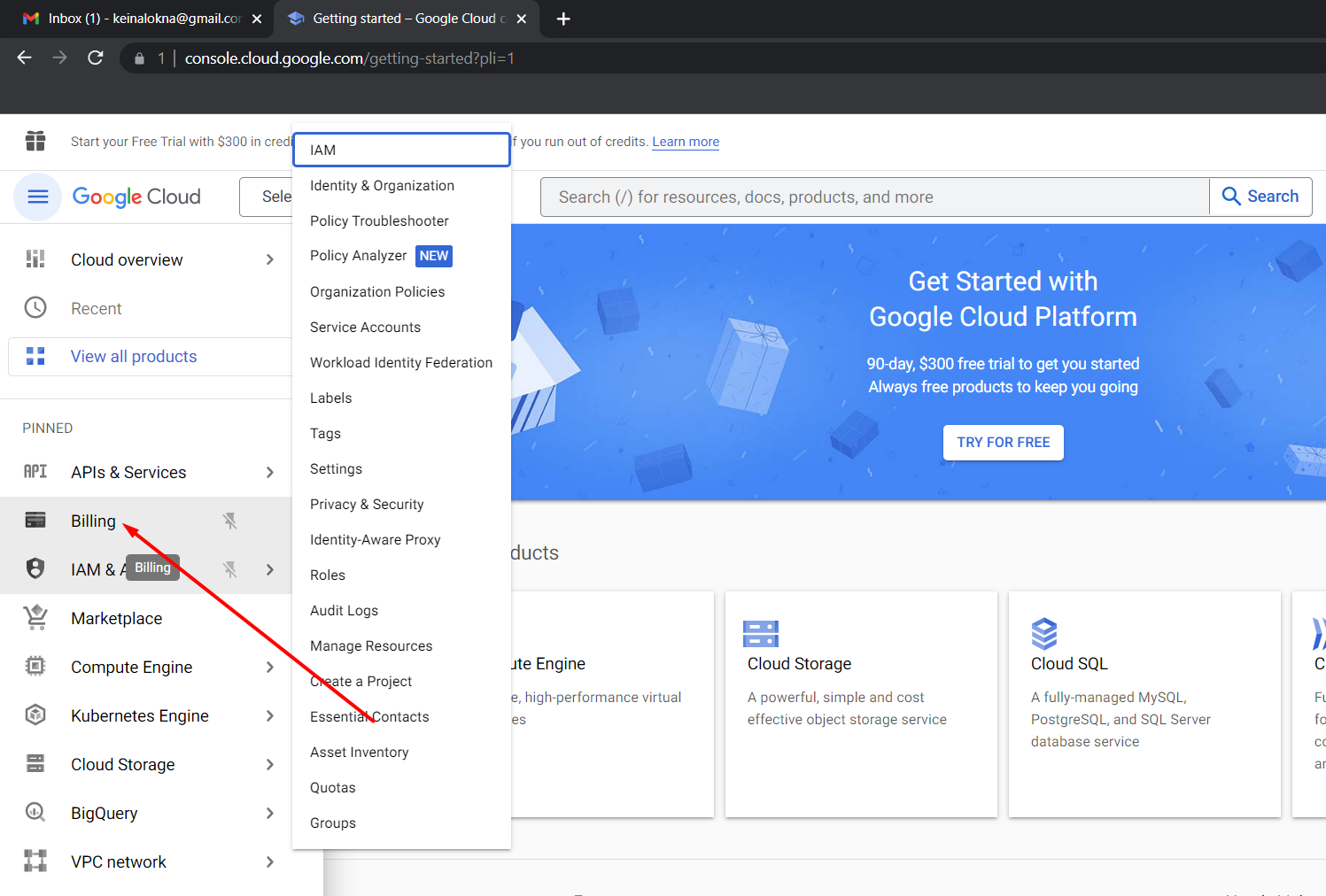Viewport: 1326px width, 896px height.
Task: Close the Gmail Inbox tab
Action: coord(257,19)
